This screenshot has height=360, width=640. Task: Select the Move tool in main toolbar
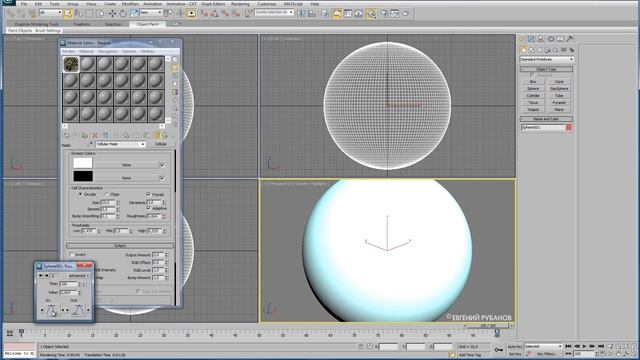click(x=112, y=13)
